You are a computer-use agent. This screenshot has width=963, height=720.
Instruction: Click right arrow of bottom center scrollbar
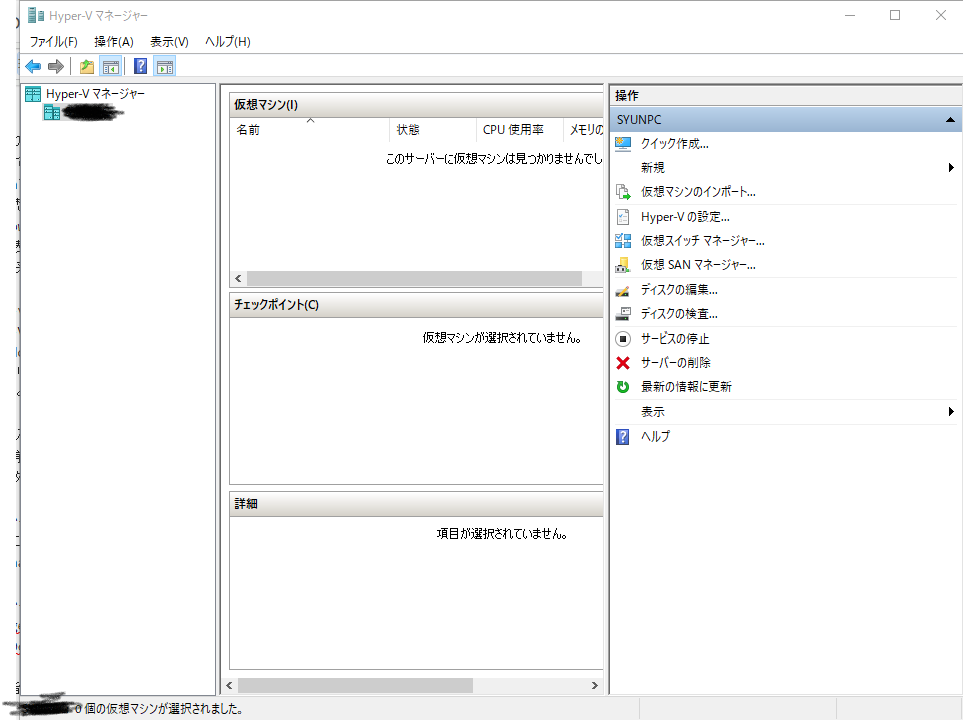click(x=595, y=685)
